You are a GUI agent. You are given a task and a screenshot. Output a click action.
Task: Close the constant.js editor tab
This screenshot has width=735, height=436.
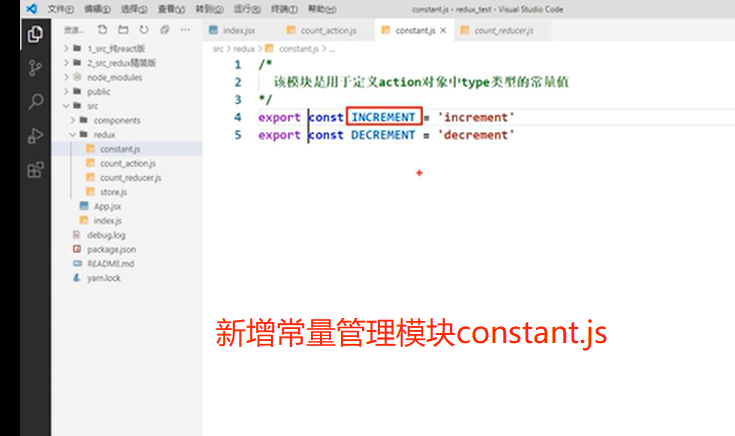(443, 30)
